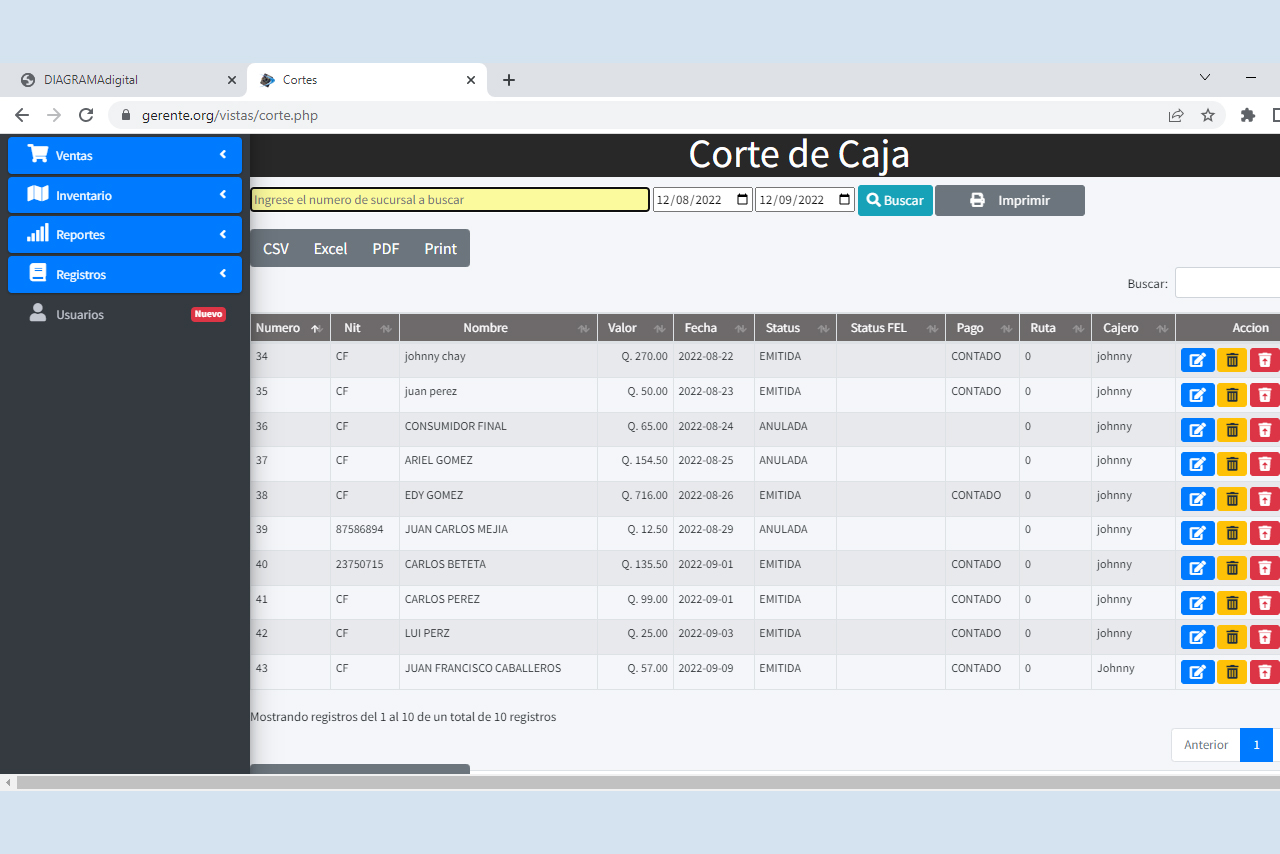Viewport: 1280px width, 854px height.
Task: Click the Reportes bar chart icon
Action: point(38,233)
